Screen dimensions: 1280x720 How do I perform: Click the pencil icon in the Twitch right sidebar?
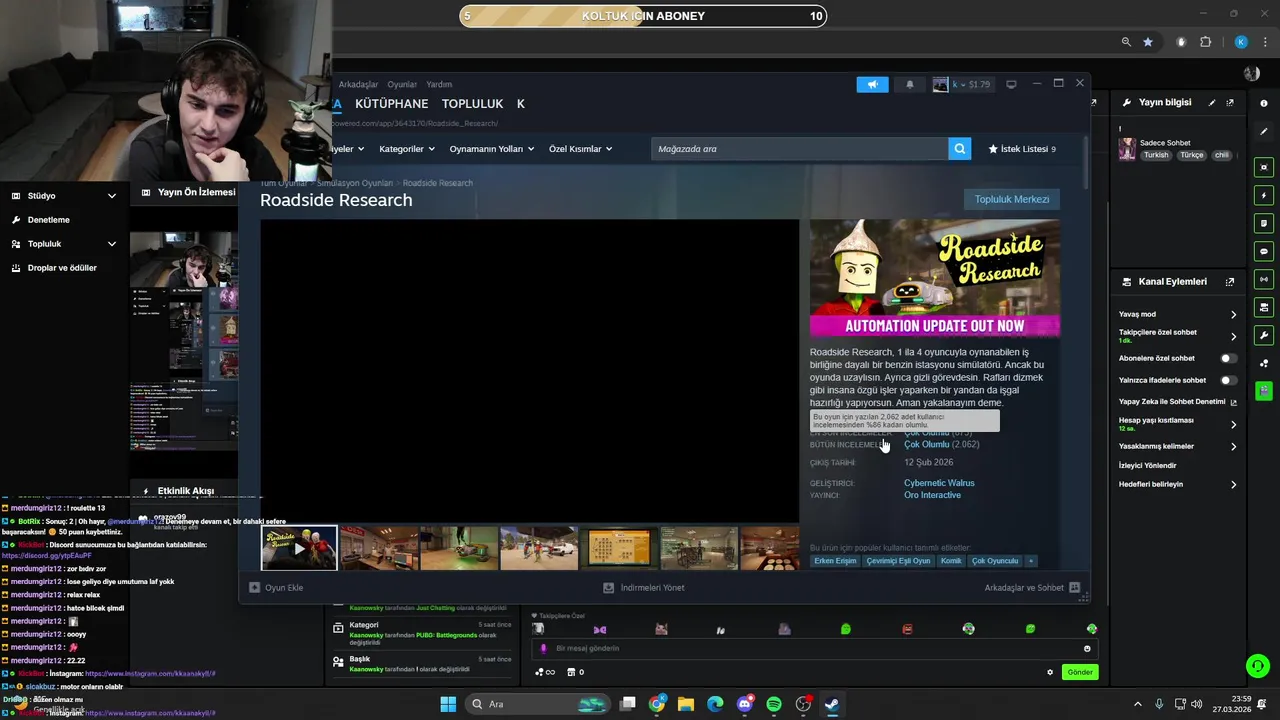pyautogui.click(x=1264, y=131)
